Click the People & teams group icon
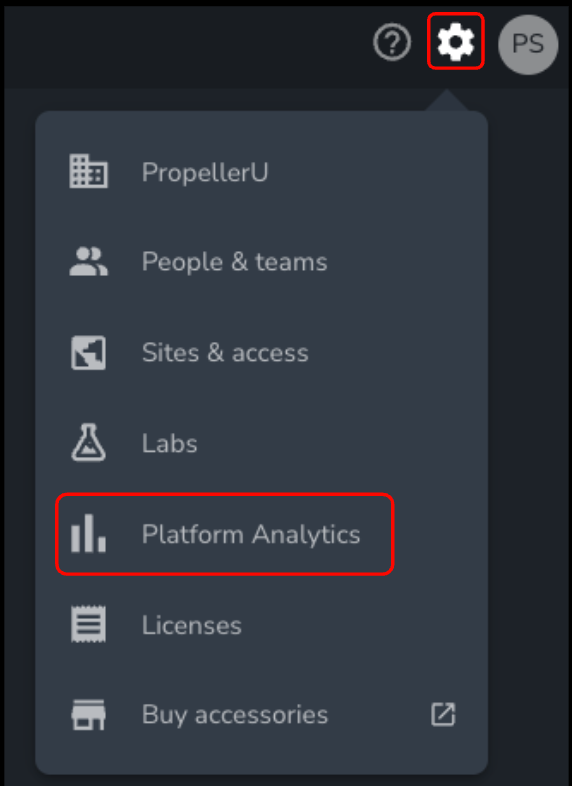Image resolution: width=572 pixels, height=786 pixels. 88,262
